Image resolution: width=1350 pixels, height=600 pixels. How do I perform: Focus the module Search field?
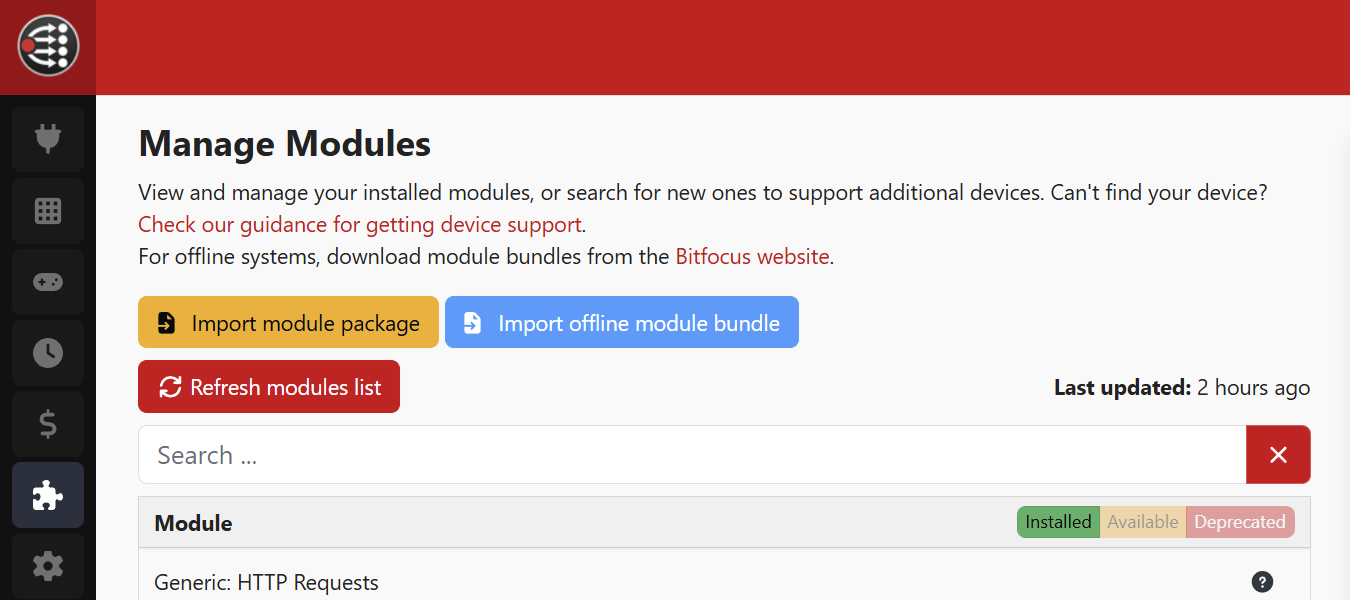coord(690,455)
